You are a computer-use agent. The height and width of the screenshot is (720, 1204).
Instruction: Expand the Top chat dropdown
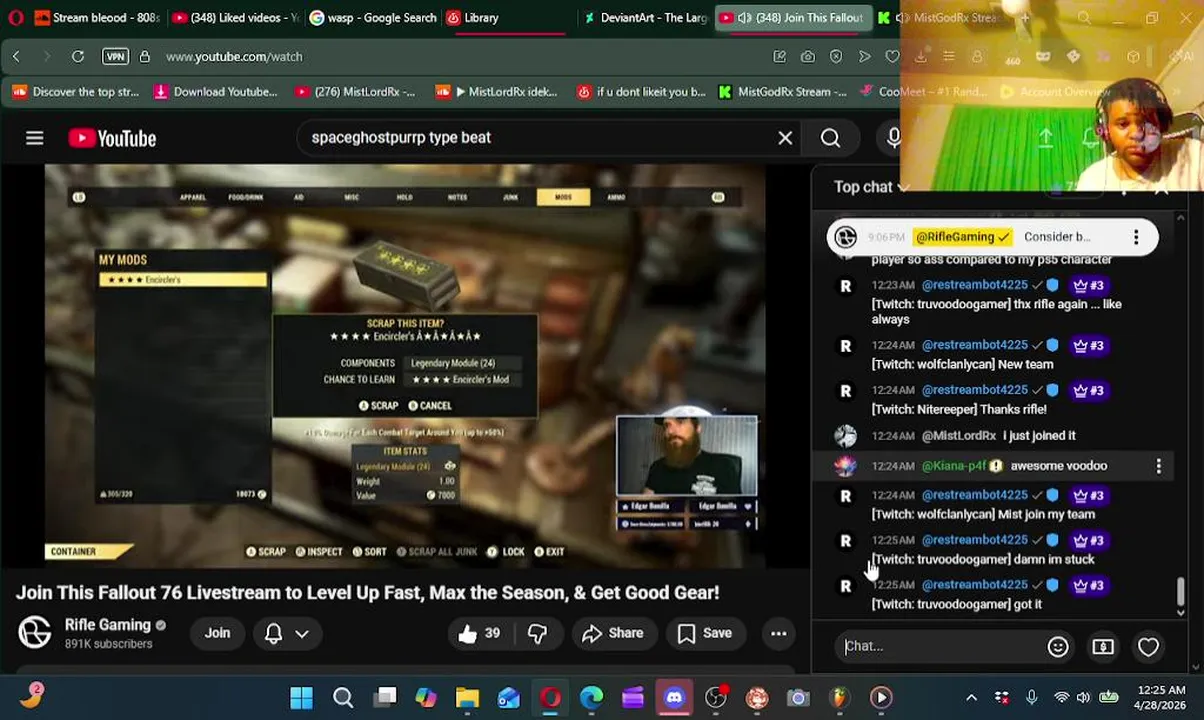pyautogui.click(x=871, y=187)
